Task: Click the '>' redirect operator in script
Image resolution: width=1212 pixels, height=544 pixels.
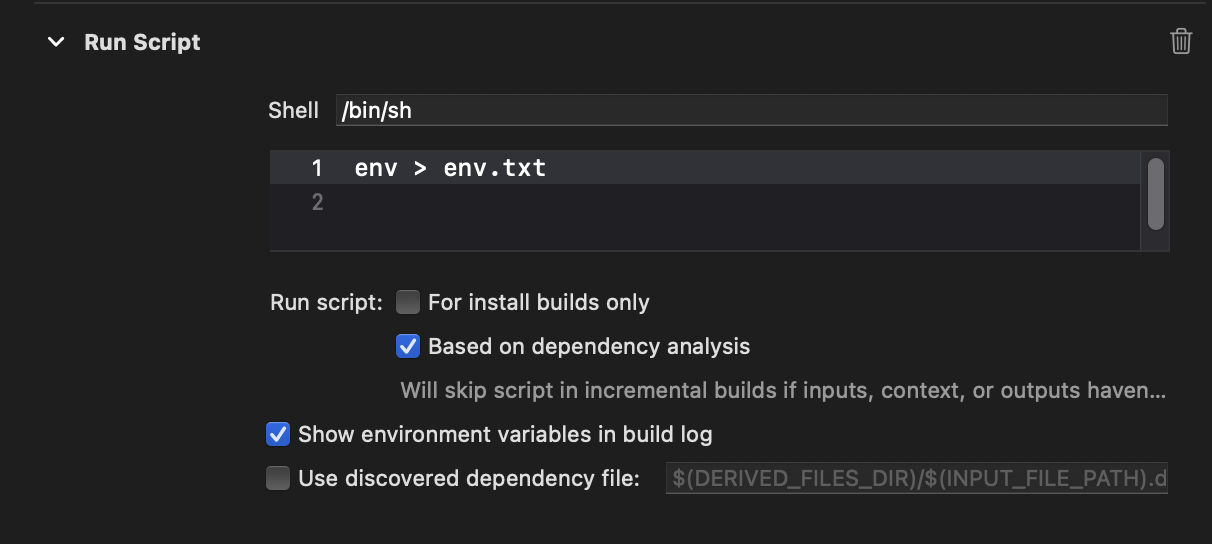Action: point(420,168)
